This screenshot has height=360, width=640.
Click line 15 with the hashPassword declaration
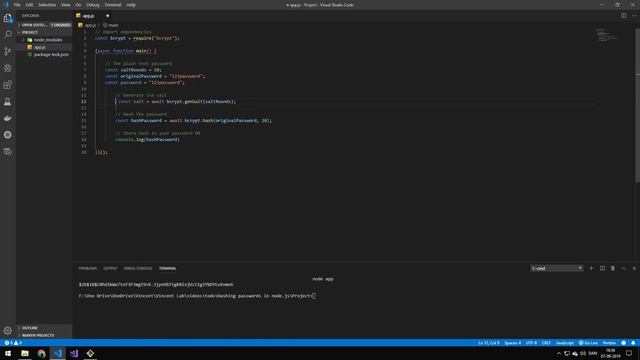tap(193, 120)
